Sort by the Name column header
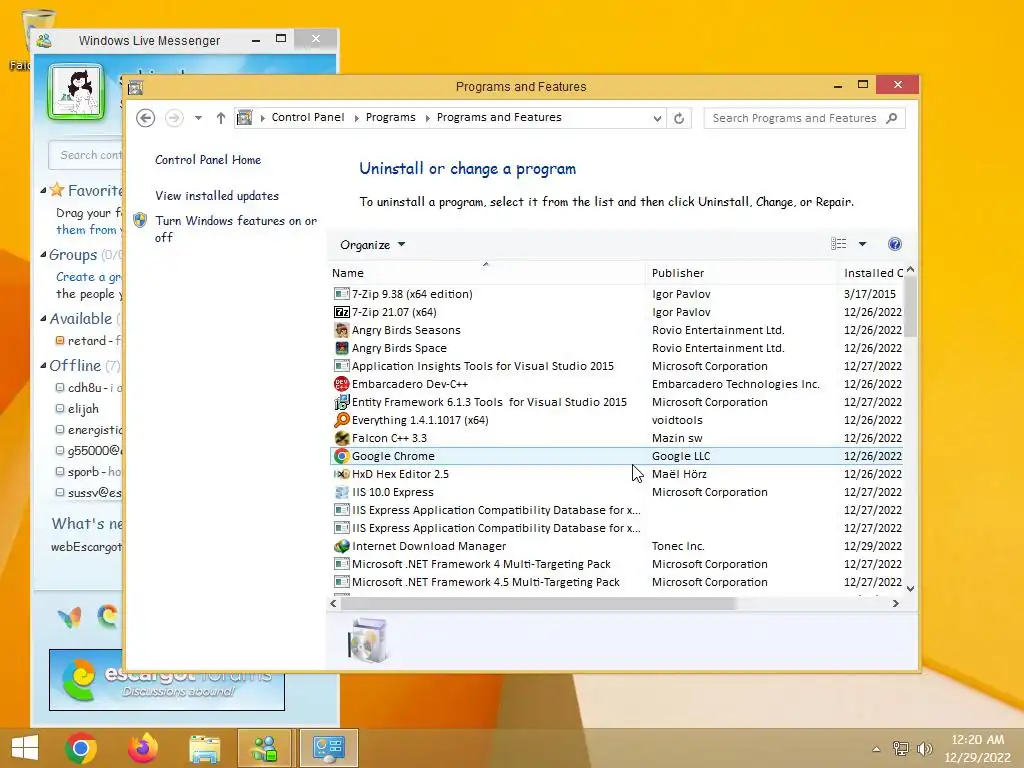 click(x=487, y=273)
